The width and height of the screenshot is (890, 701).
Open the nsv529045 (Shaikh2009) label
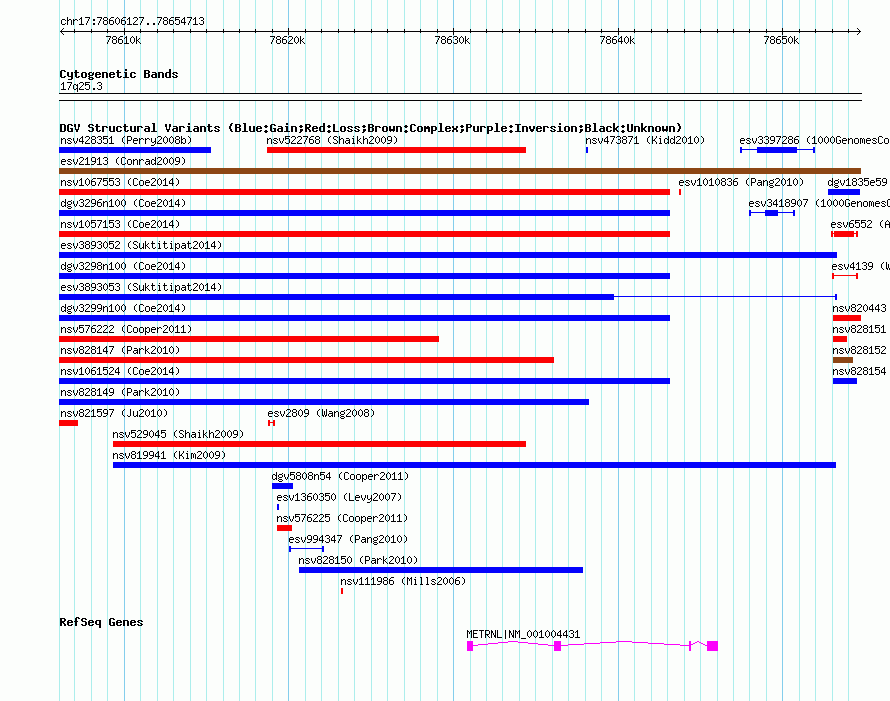click(x=178, y=434)
